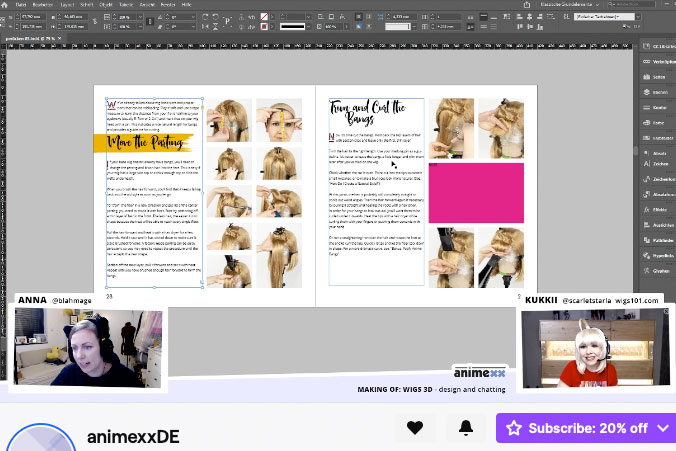This screenshot has width=676, height=451.
Task: Click the flip horizontal icon
Action: pyautogui.click(x=205, y=27)
